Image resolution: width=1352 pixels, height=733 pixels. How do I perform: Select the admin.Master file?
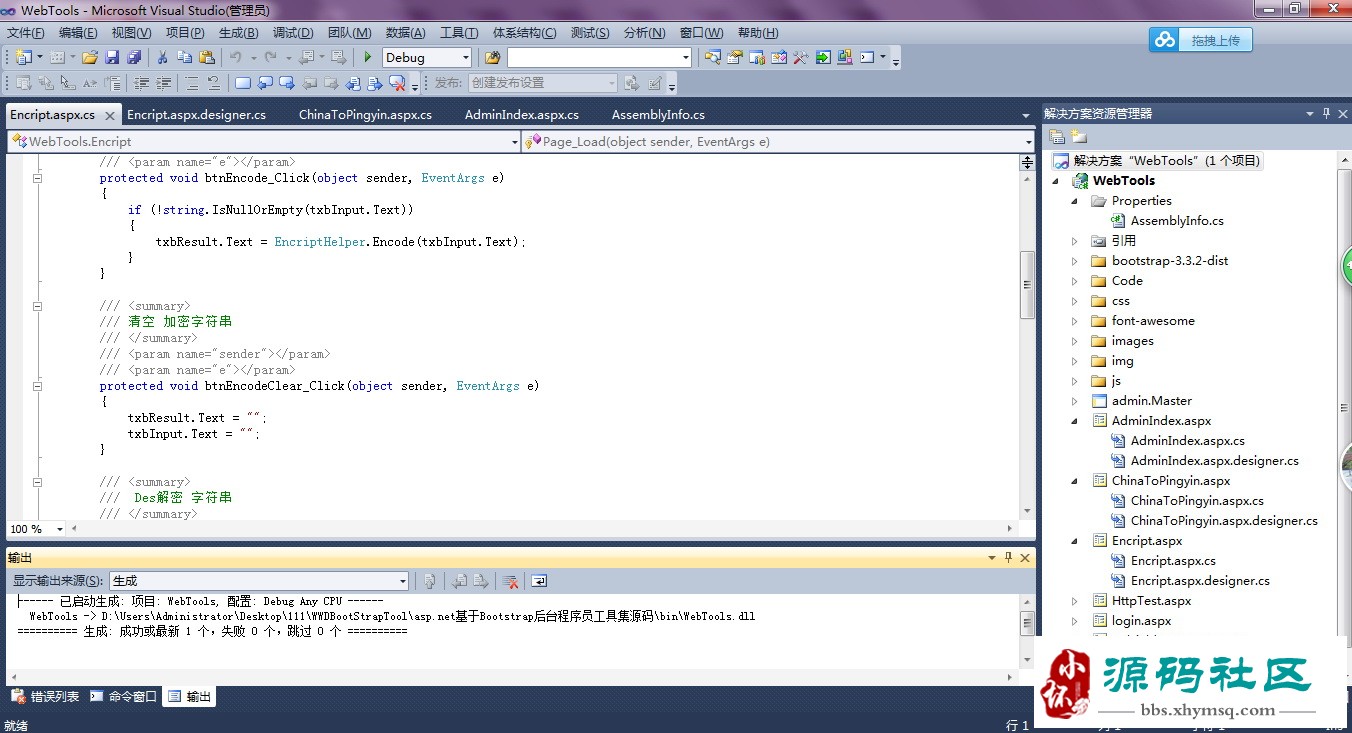[1151, 401]
